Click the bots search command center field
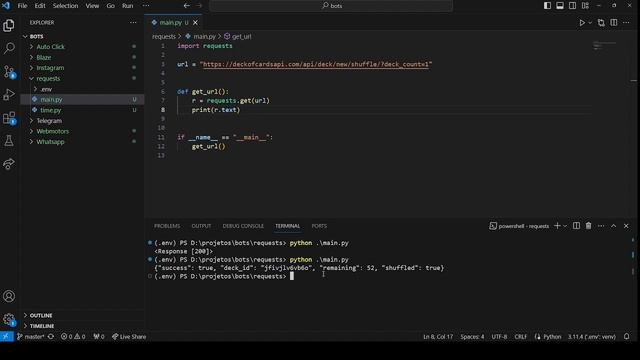The width and height of the screenshot is (640, 360). tap(331, 6)
